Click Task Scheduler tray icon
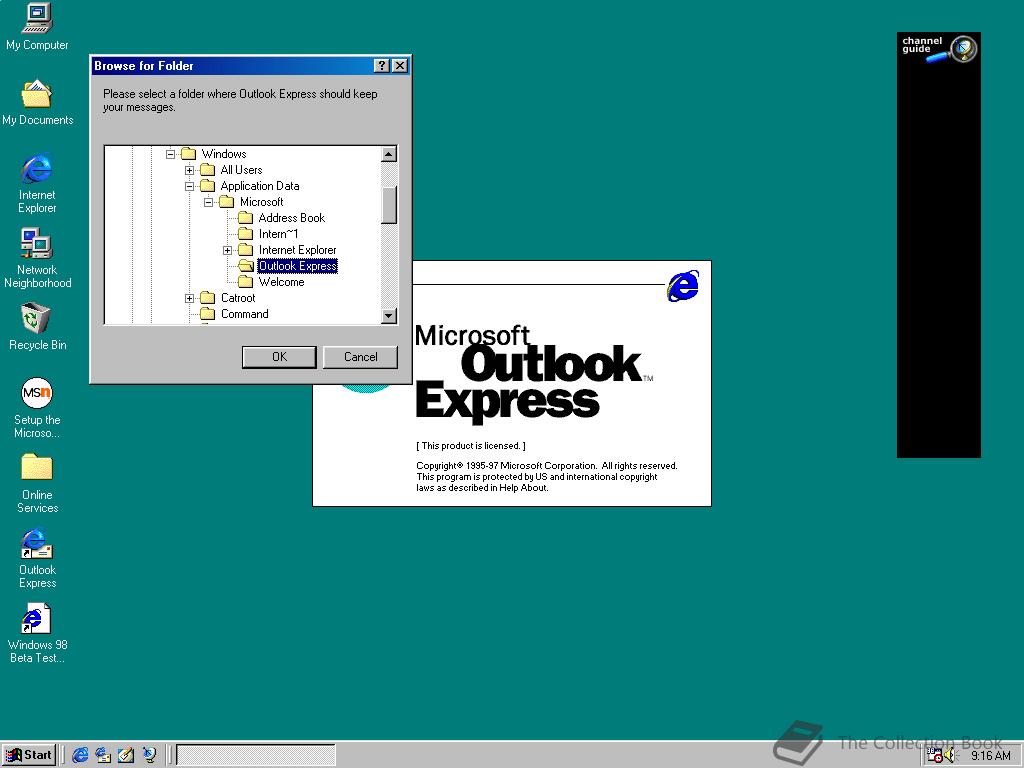 pyautogui.click(x=935, y=756)
